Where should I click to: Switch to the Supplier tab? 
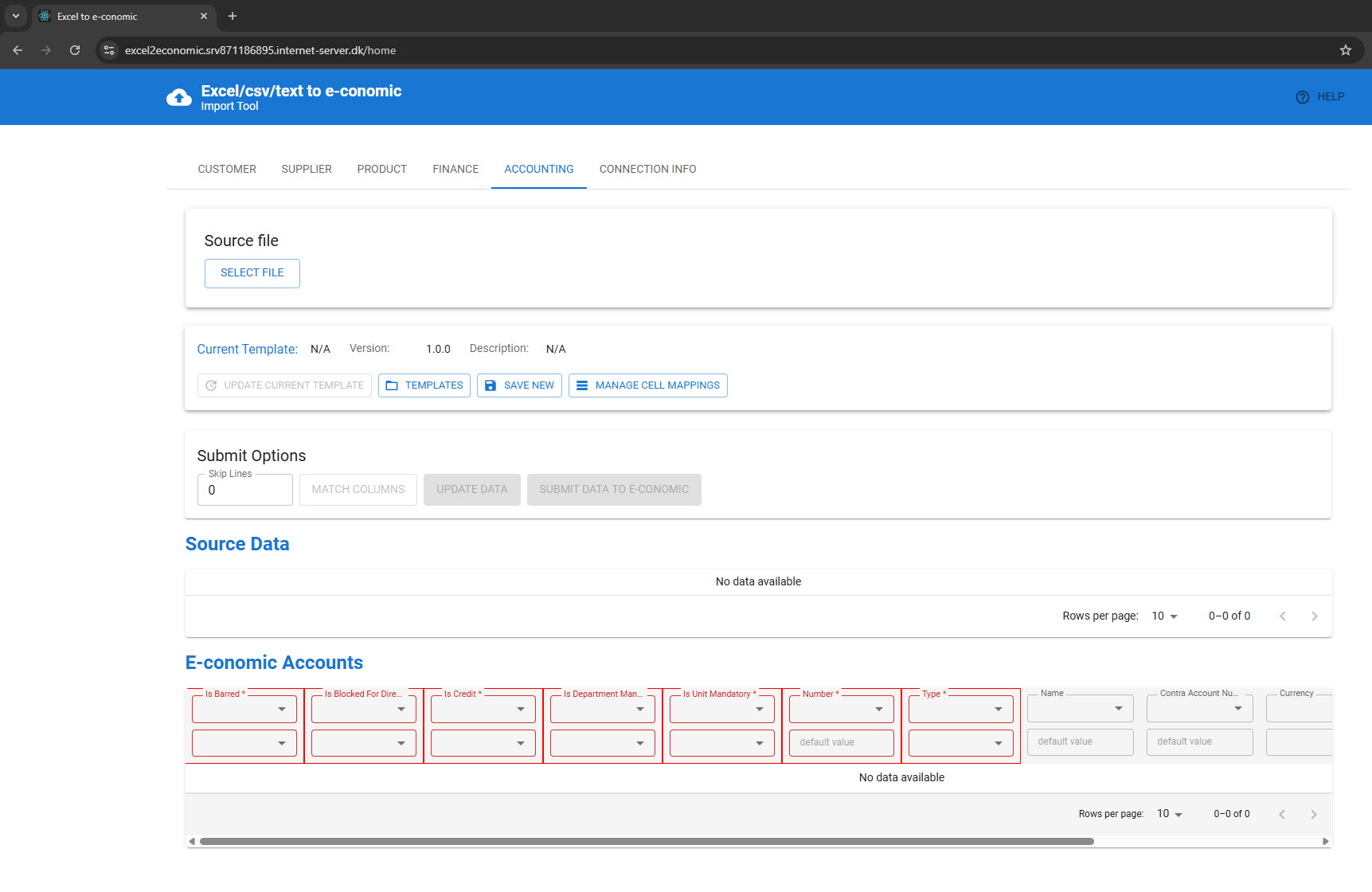[307, 169]
